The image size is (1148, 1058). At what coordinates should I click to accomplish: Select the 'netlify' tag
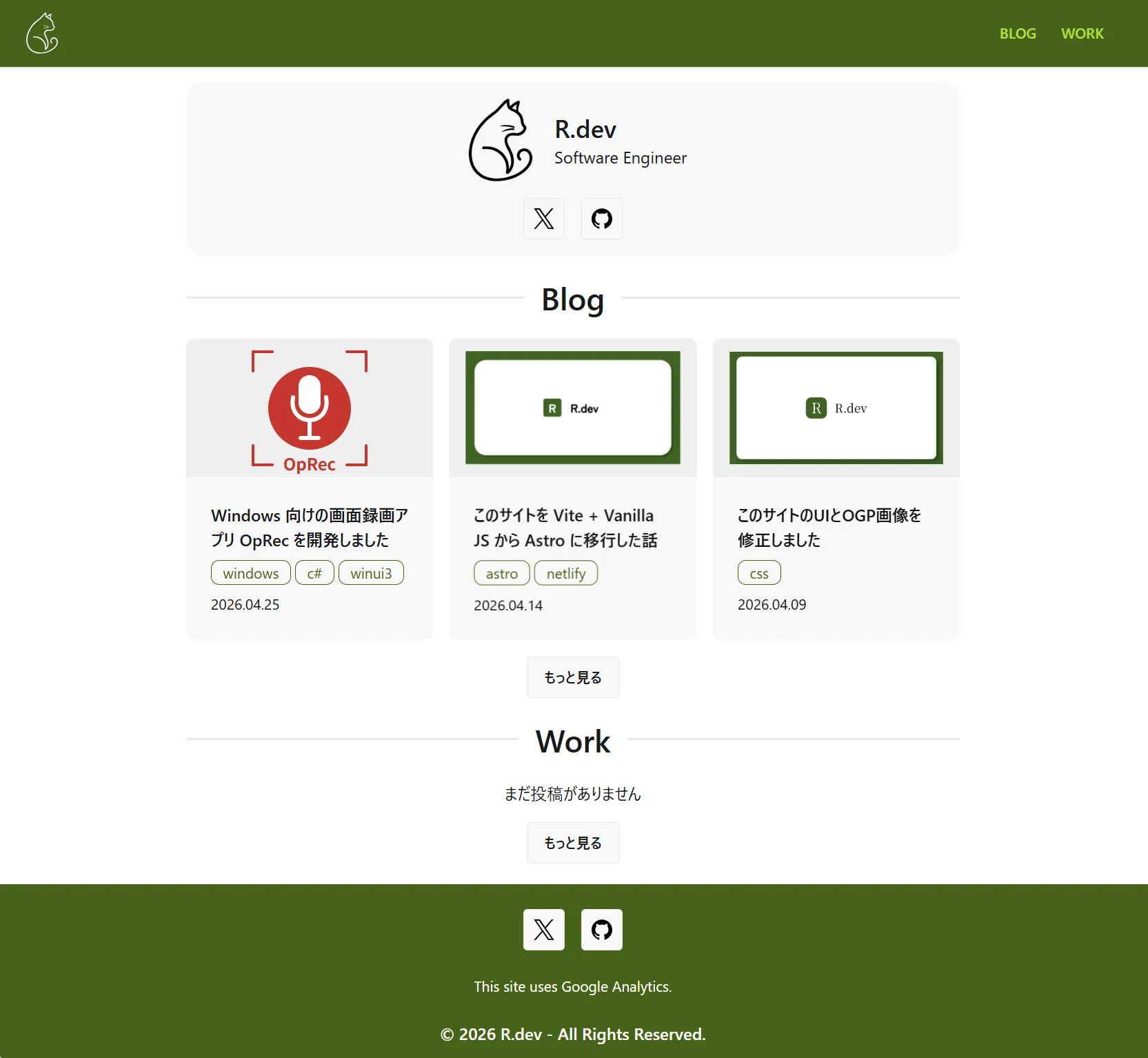[x=566, y=573]
